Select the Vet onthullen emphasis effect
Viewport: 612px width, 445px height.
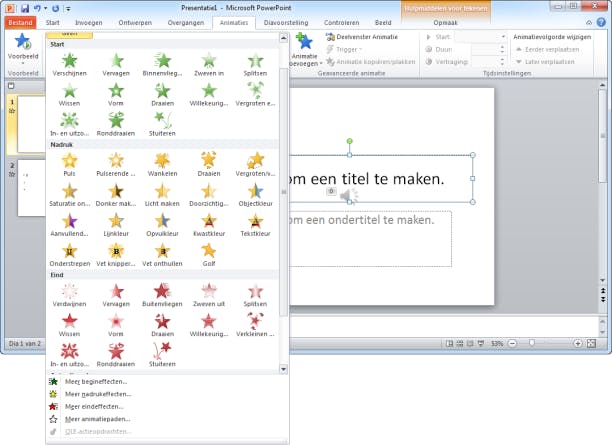162,255
